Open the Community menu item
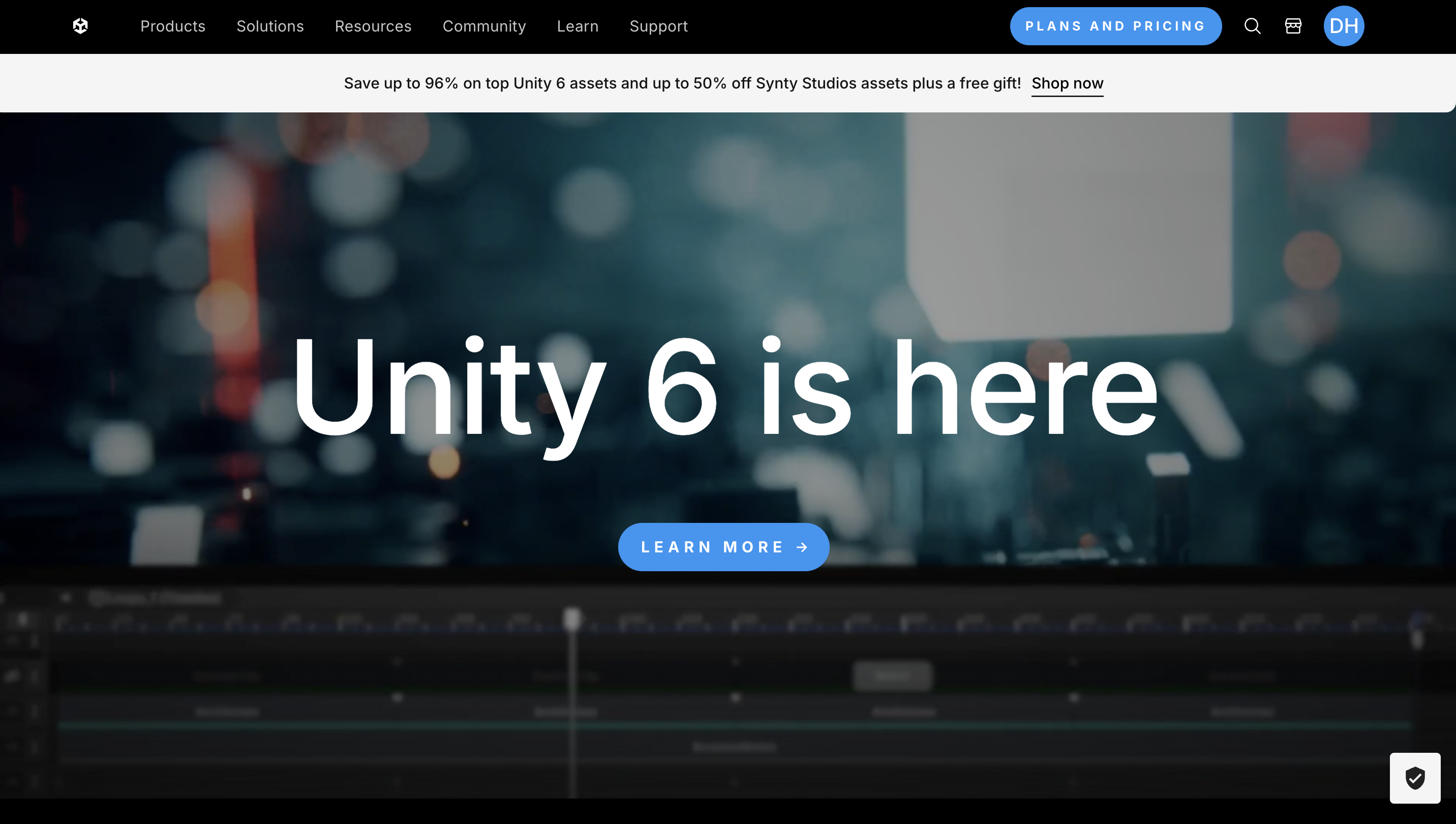 point(484,26)
